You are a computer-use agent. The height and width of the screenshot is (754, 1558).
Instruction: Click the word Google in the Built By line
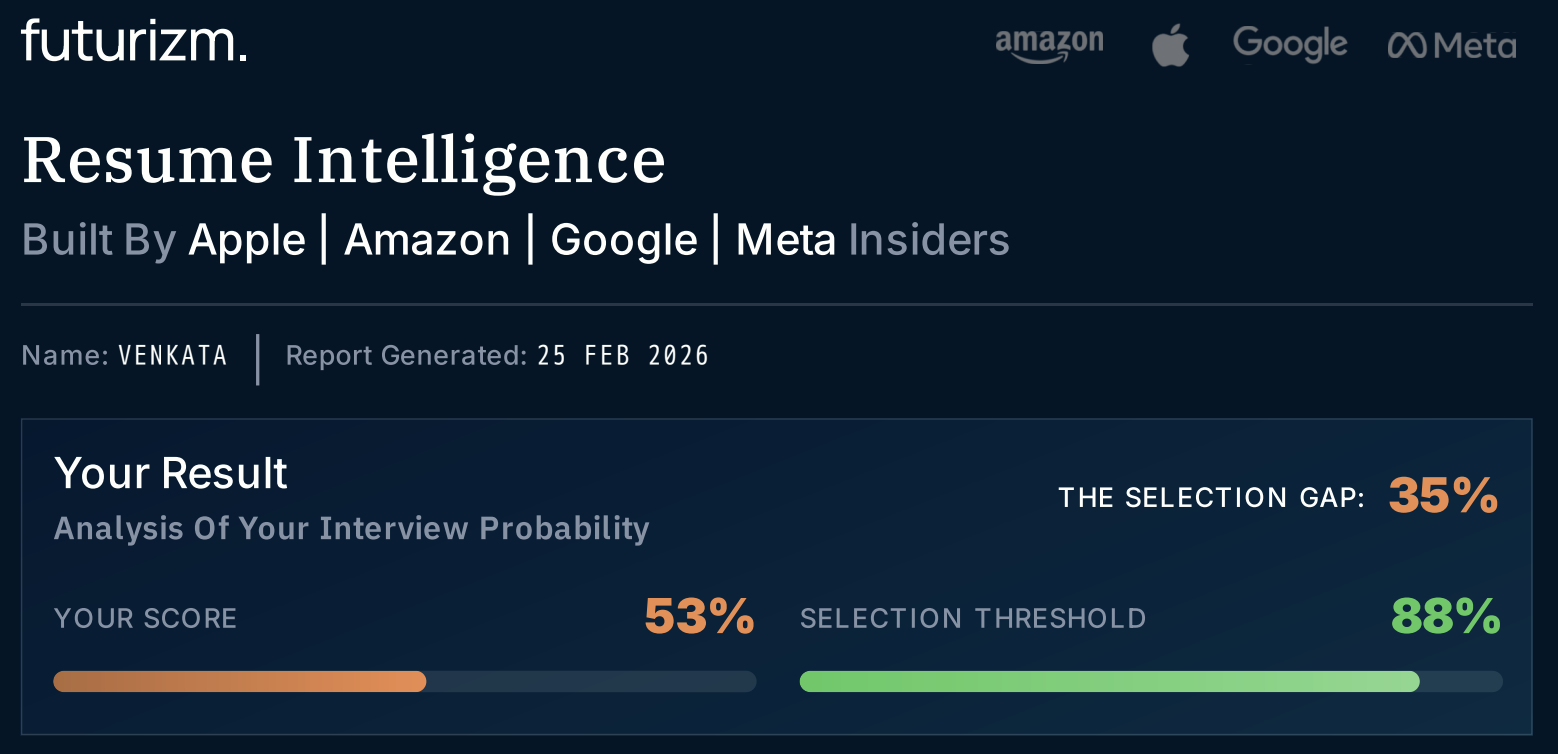624,240
